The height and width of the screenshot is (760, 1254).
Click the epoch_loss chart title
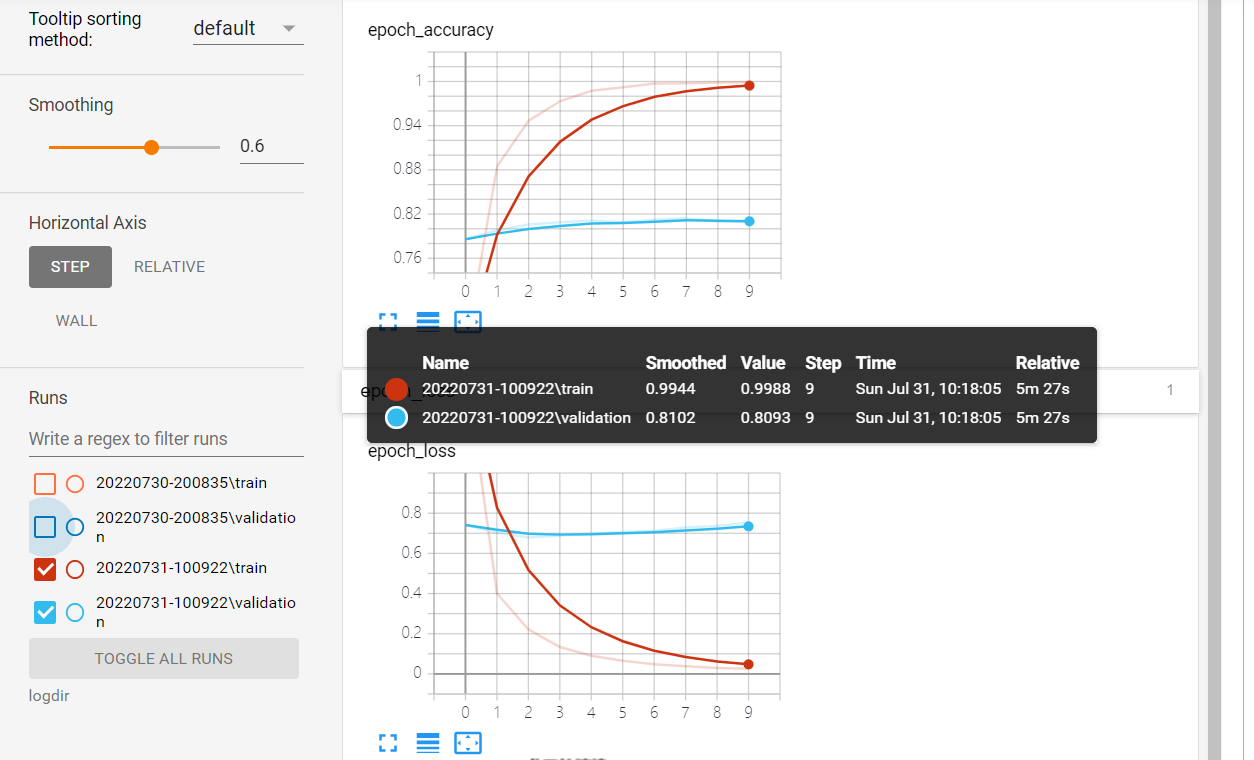coord(412,451)
